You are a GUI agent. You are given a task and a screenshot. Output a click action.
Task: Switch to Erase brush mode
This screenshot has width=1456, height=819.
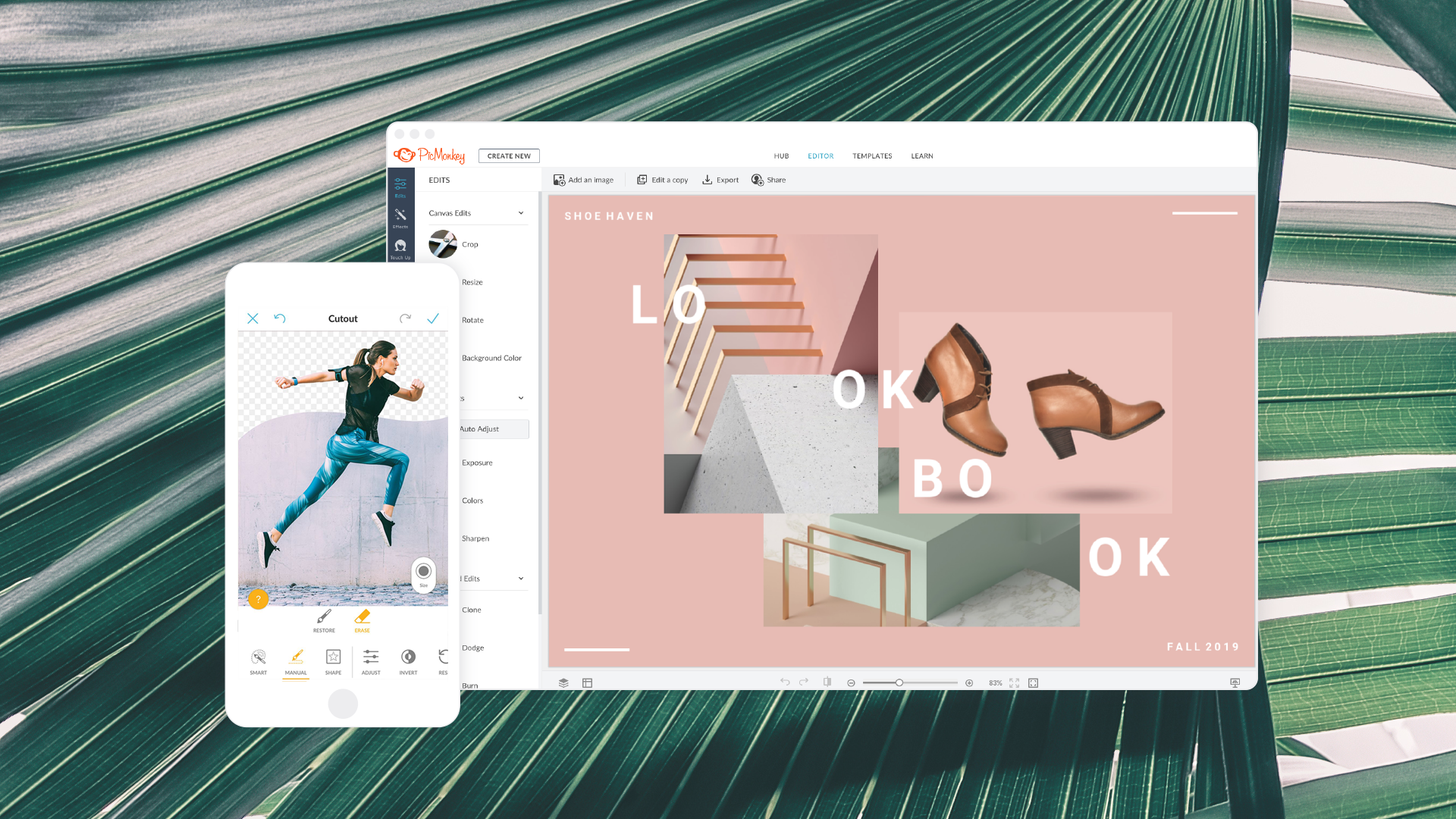(362, 618)
